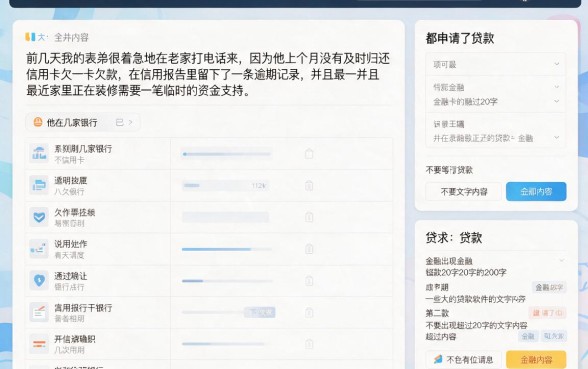Screen dimensions: 588x369
Task: Click the clipboard icon in 不信用卡 row
Action: click(x=309, y=153)
